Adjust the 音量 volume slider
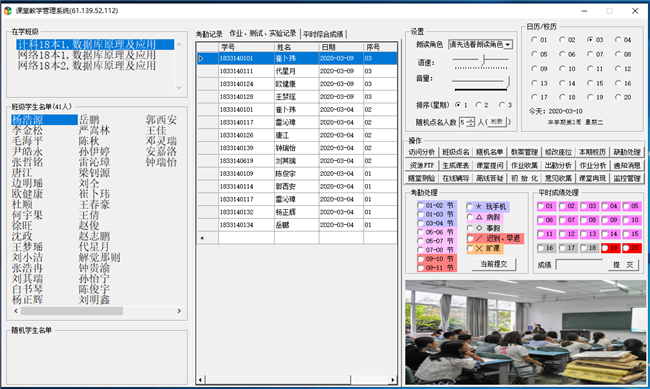Screen dimensions: 650x389 pos(507,81)
